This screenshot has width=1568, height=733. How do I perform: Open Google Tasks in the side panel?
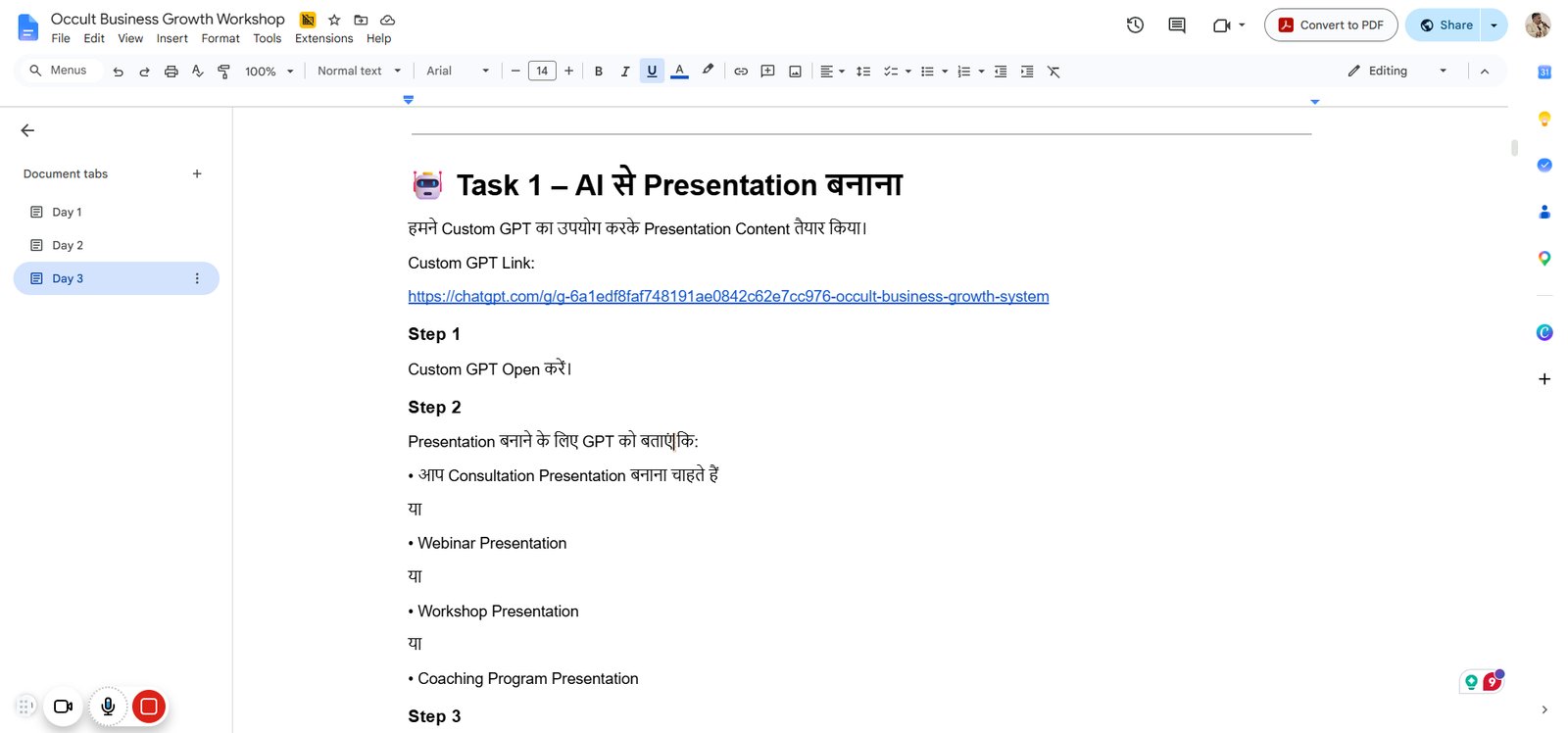click(1544, 165)
